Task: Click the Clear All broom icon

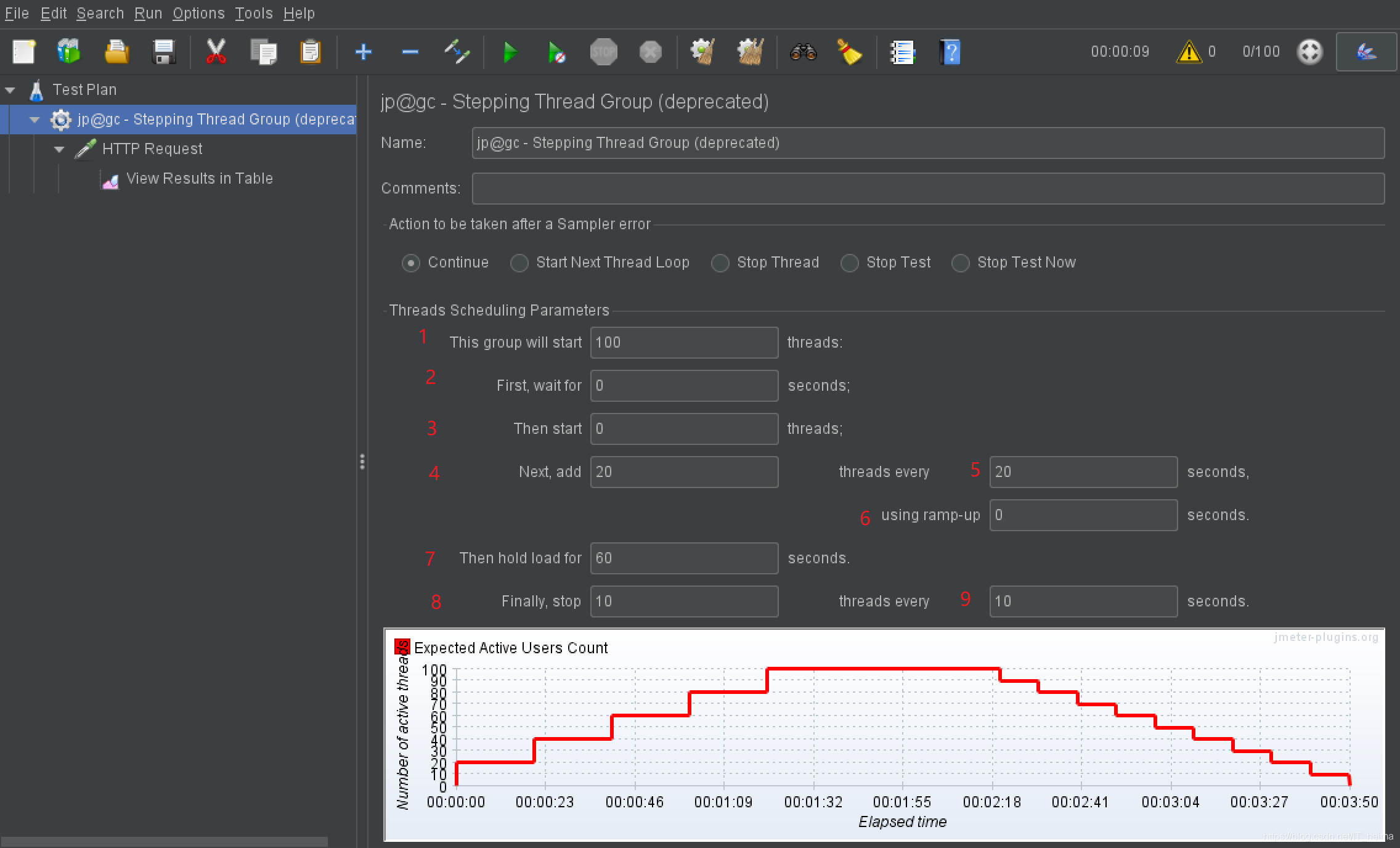Action: tap(750, 52)
